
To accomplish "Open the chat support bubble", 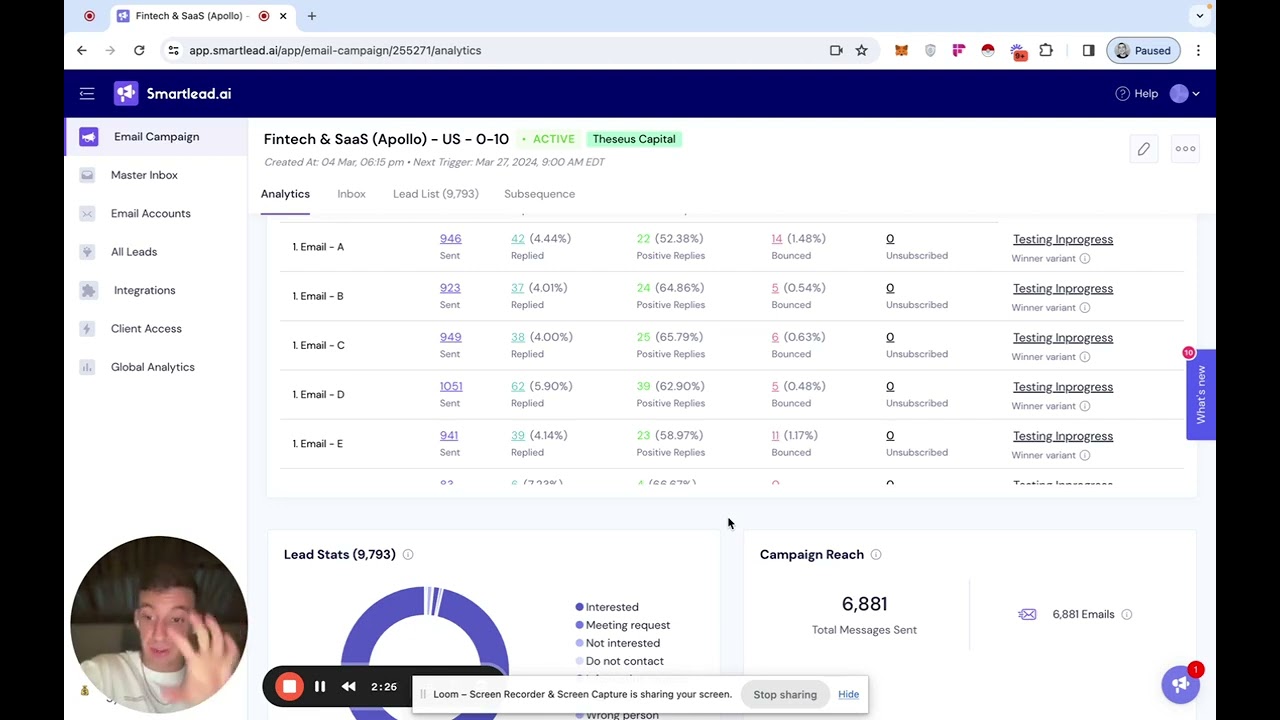I will pyautogui.click(x=1181, y=684).
